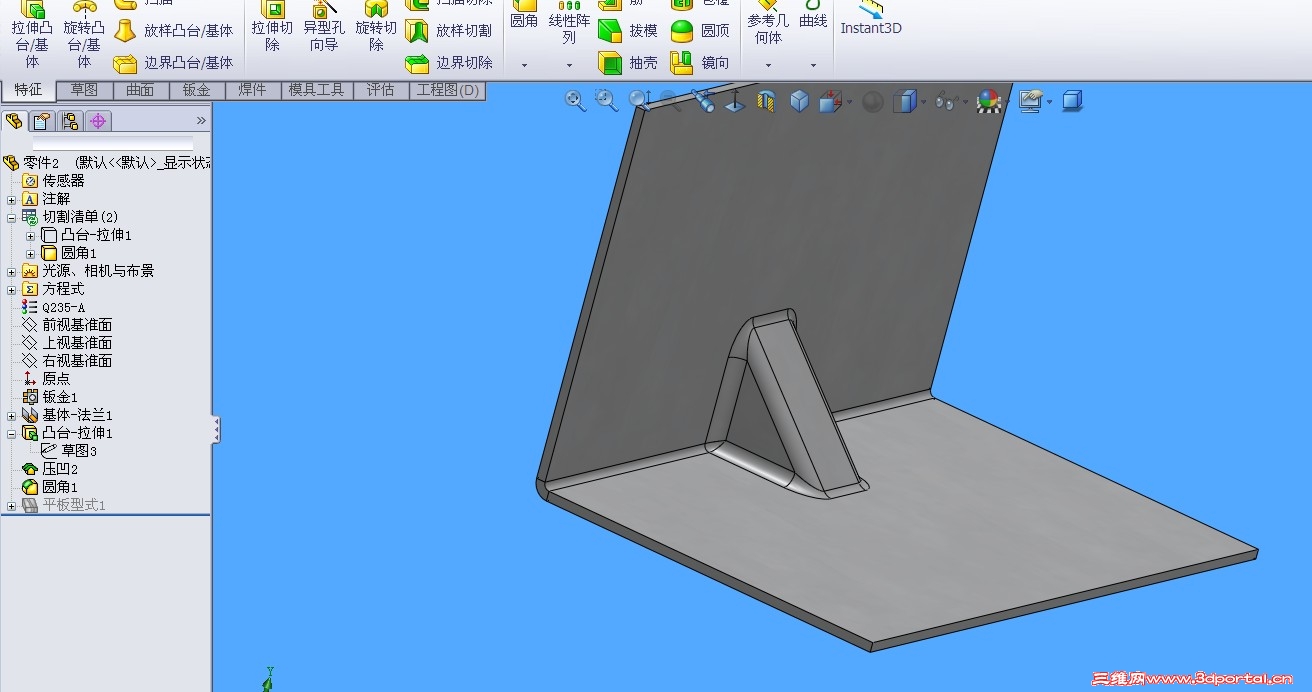Open the ConfigurationManager tab icon
The height and width of the screenshot is (692, 1312).
click(x=69, y=121)
